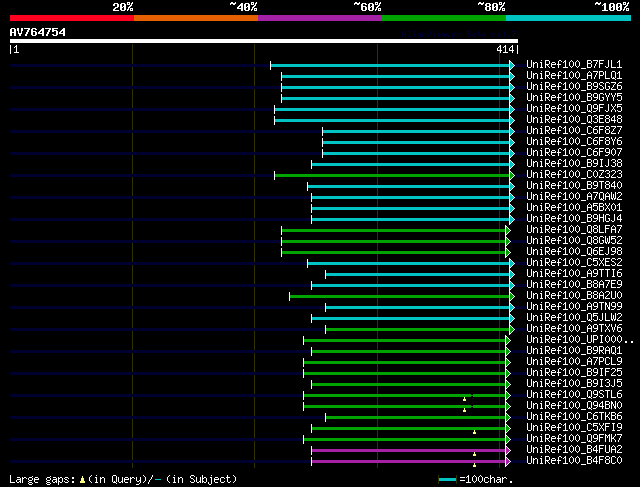Image resolution: width=640 pixels, height=487 pixels.
Task: Click the yellow gap triangle in the legend
Action: click(82, 479)
